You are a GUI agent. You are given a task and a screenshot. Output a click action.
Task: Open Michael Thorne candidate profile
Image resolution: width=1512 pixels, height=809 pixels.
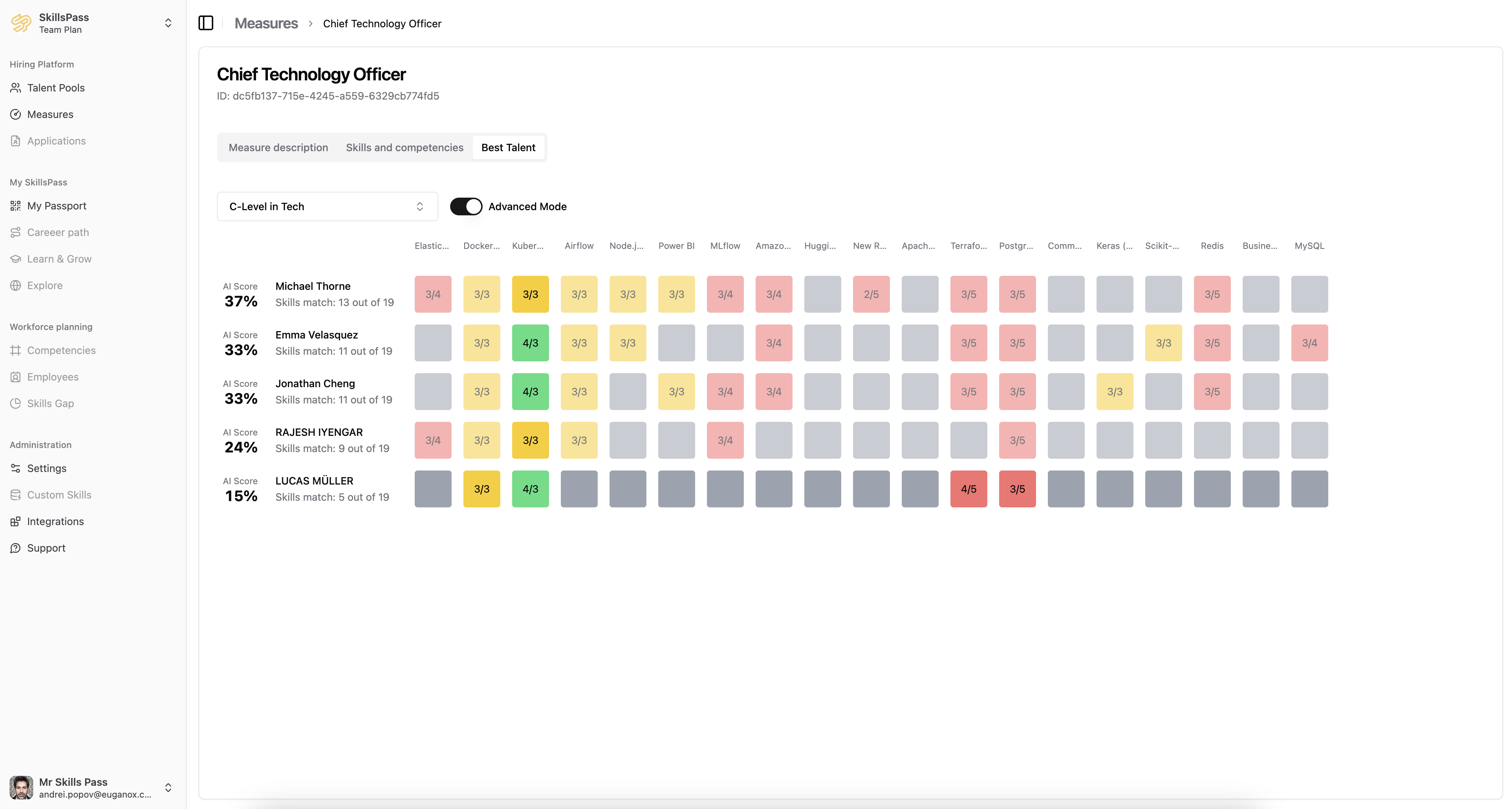point(312,286)
